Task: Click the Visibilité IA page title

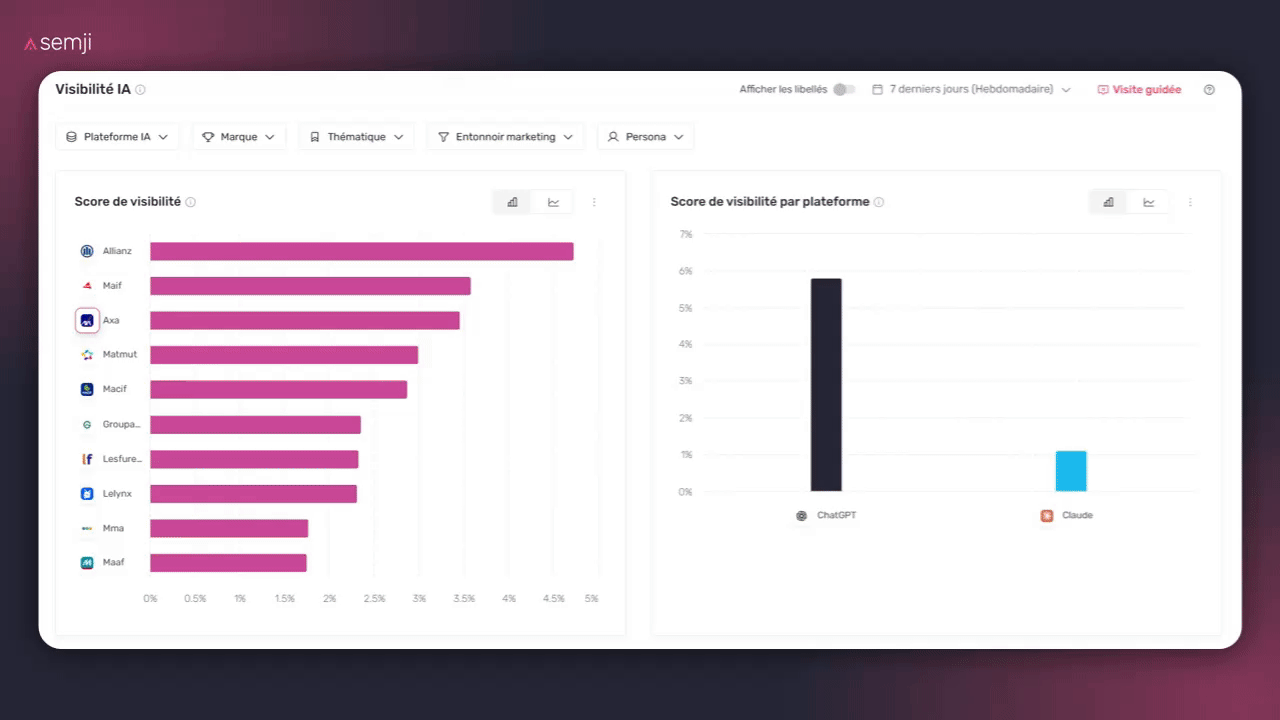Action: point(93,90)
